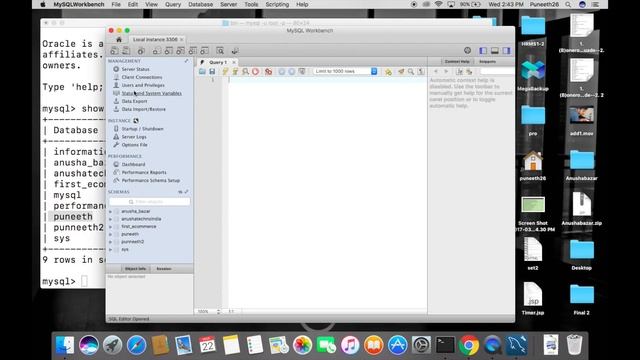Go back in context help navigation
The width and height of the screenshot is (640, 360).
coord(436,71)
